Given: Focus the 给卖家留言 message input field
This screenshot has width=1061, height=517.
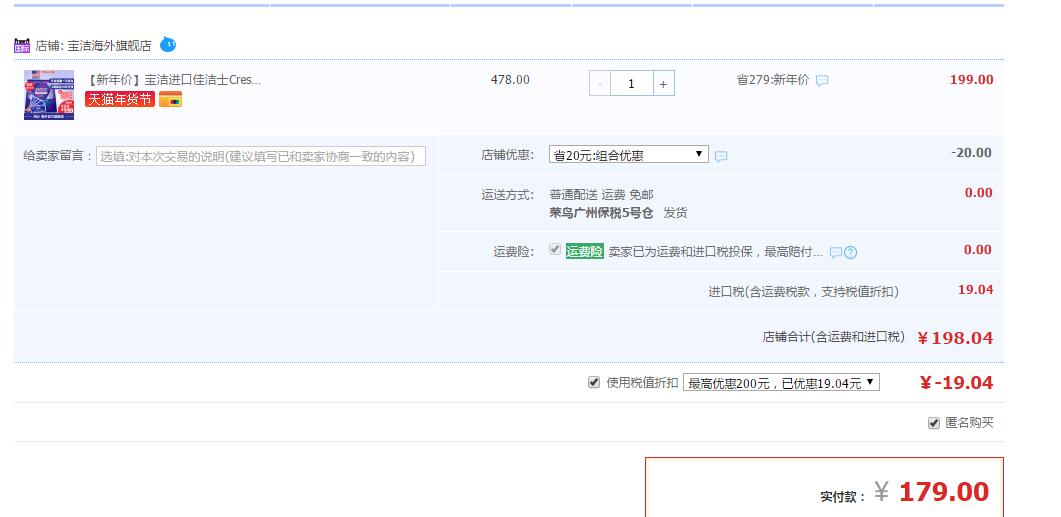Looking at the screenshot, I should click(x=261, y=156).
